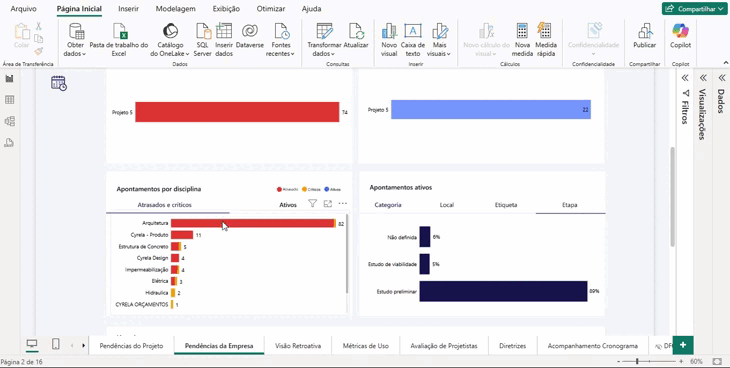Open the Modelagem ribbon tab
This screenshot has height=368, width=730.
click(x=176, y=8)
